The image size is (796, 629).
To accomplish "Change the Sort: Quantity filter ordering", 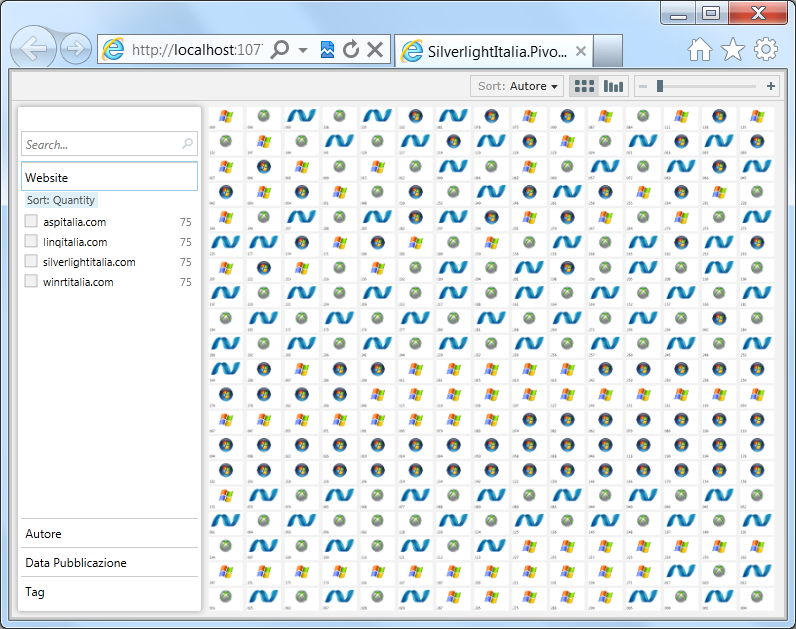I will [61, 200].
